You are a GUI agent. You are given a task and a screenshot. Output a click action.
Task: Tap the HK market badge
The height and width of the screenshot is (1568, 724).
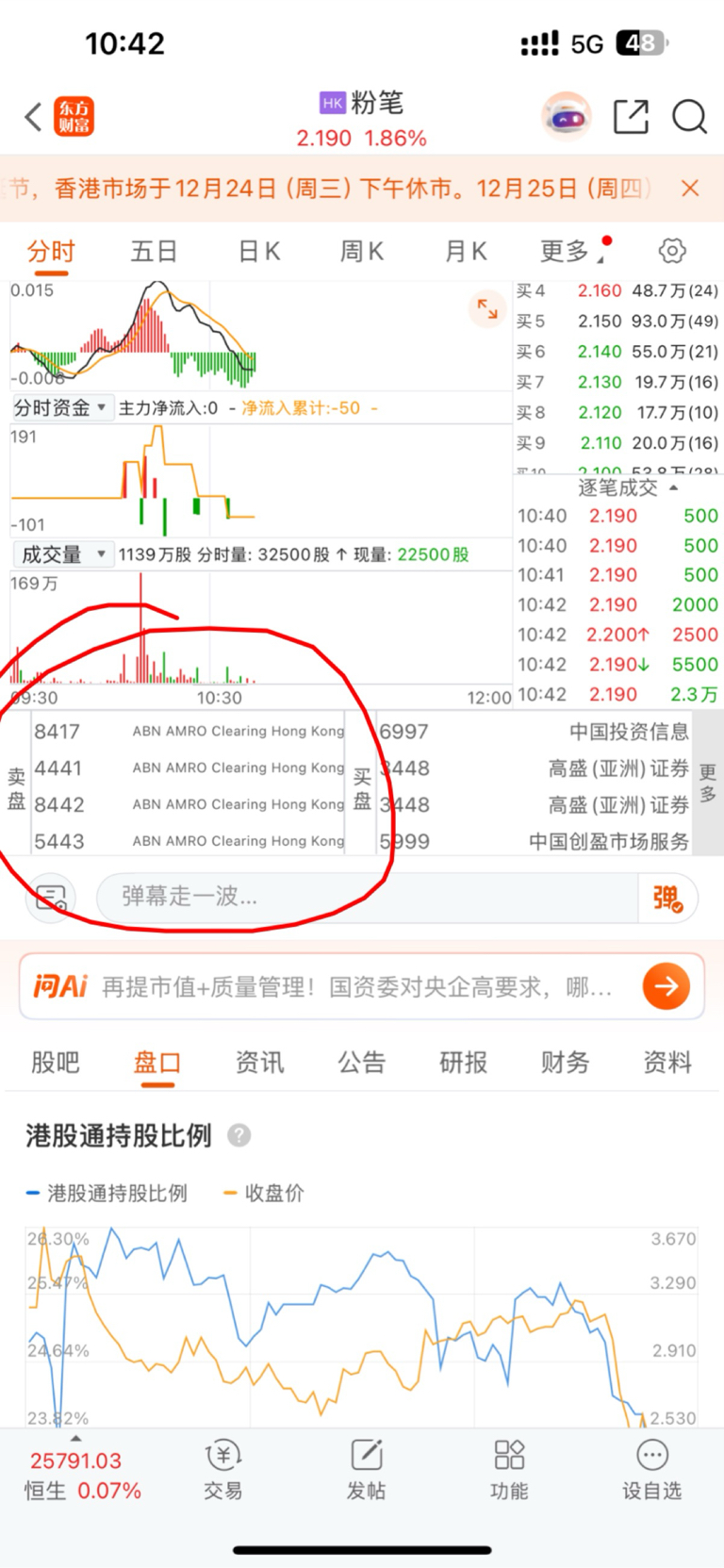coord(332,103)
